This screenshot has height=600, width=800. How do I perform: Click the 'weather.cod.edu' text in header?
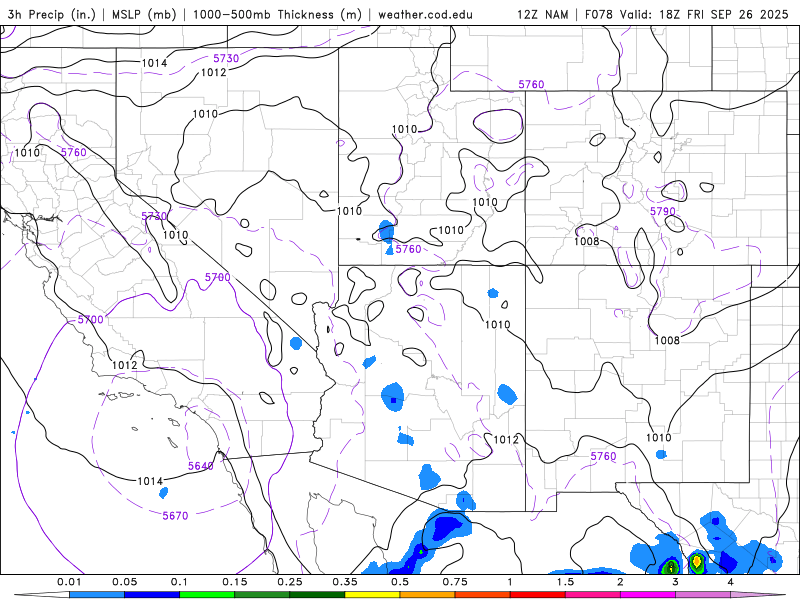[425, 14]
